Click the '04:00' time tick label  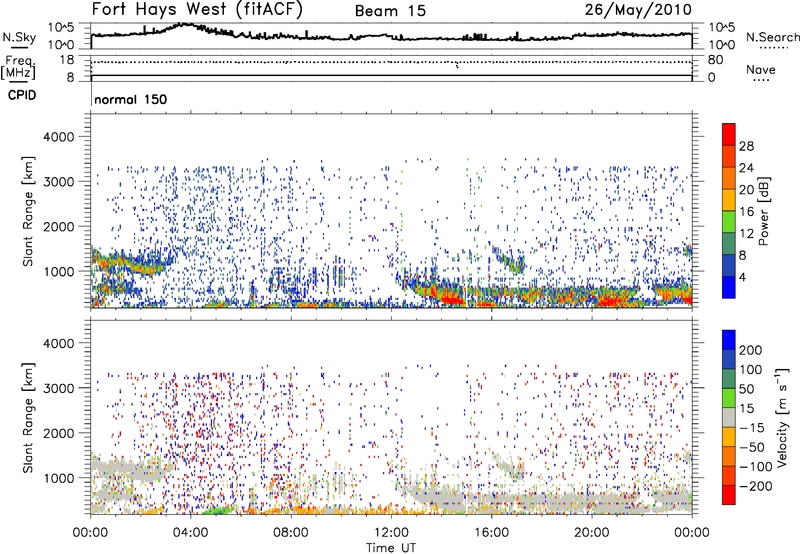[x=190, y=533]
